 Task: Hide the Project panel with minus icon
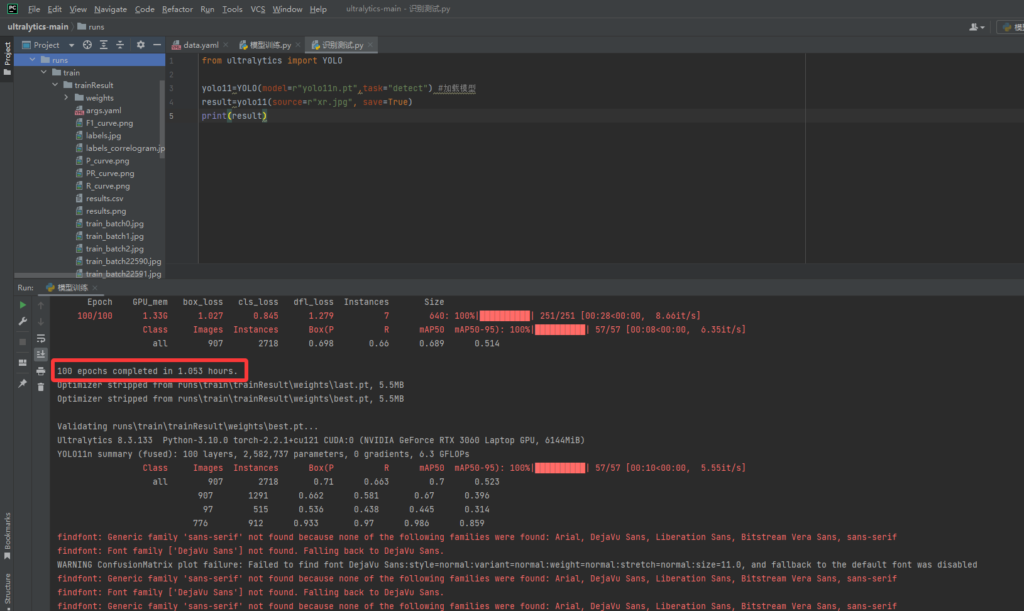click(x=157, y=45)
